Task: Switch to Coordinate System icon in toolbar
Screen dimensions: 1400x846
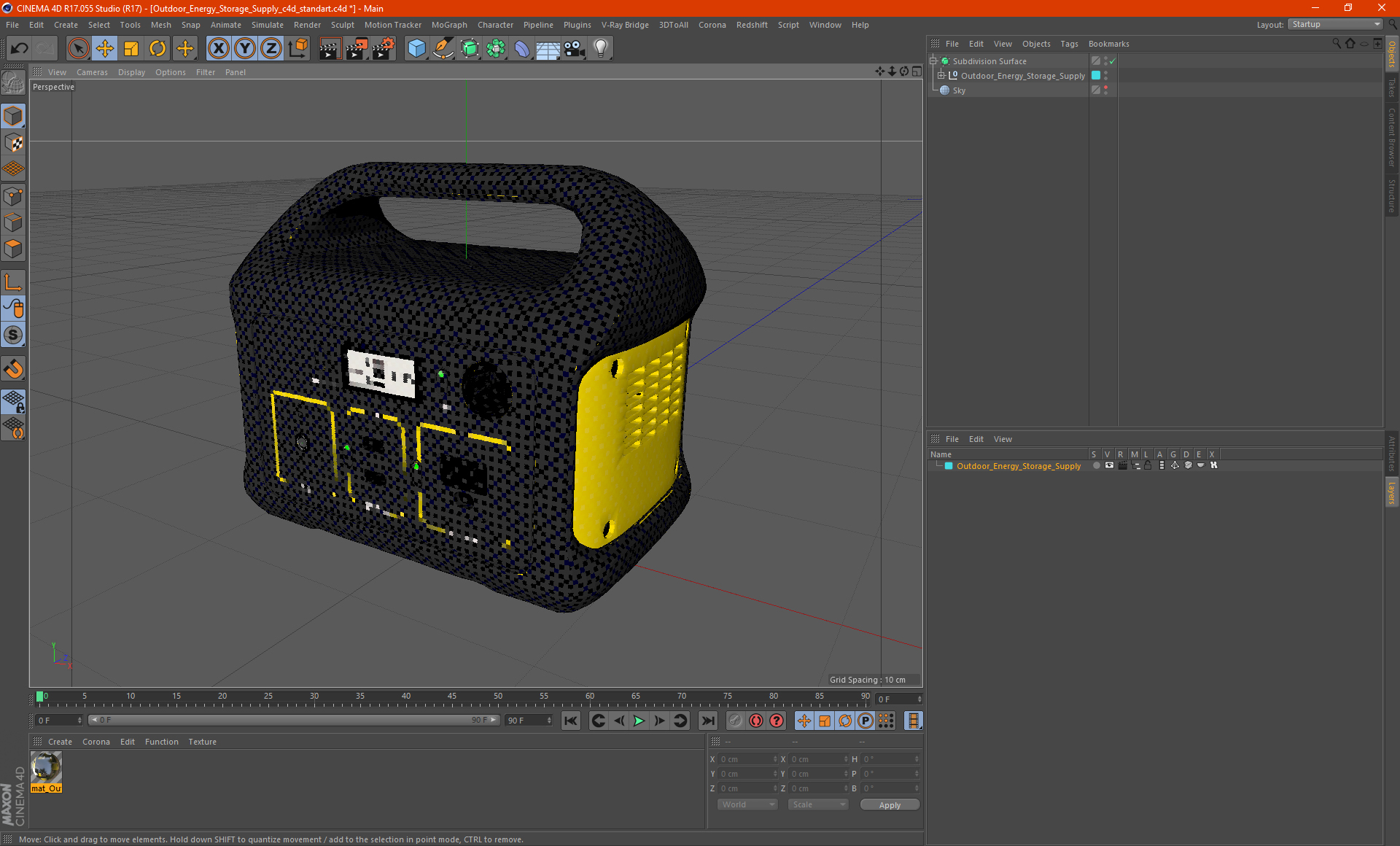Action: 297,49
